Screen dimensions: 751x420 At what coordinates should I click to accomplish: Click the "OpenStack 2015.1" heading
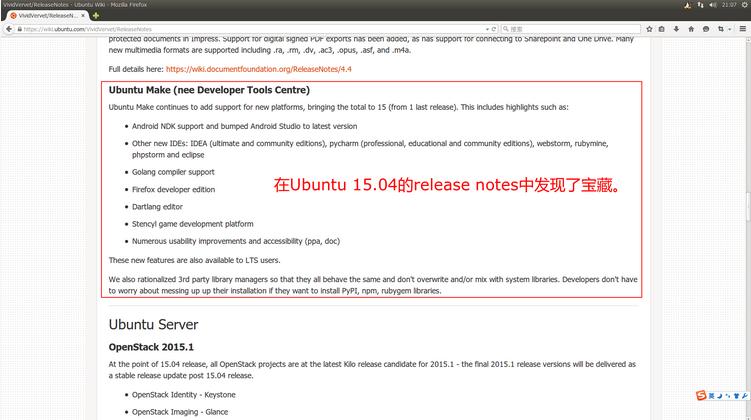151,347
